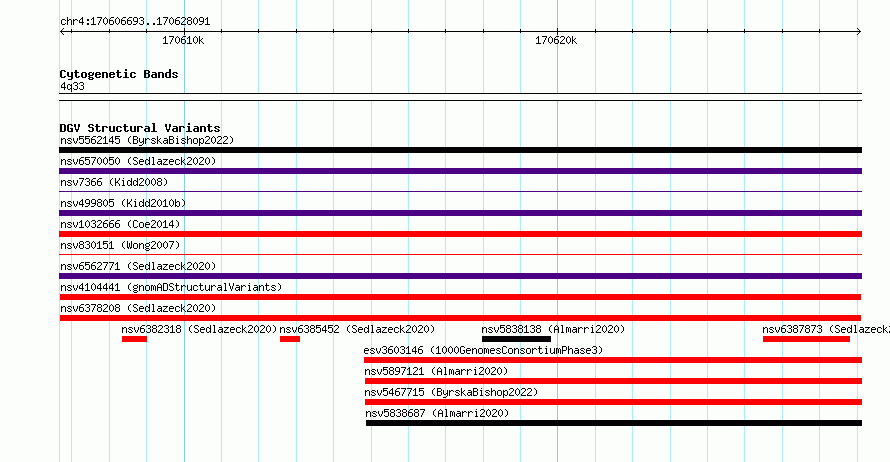Image resolution: width=890 pixels, height=462 pixels.
Task: Open nsv5897121 (Almarri2020) variant label
Action: point(436,371)
